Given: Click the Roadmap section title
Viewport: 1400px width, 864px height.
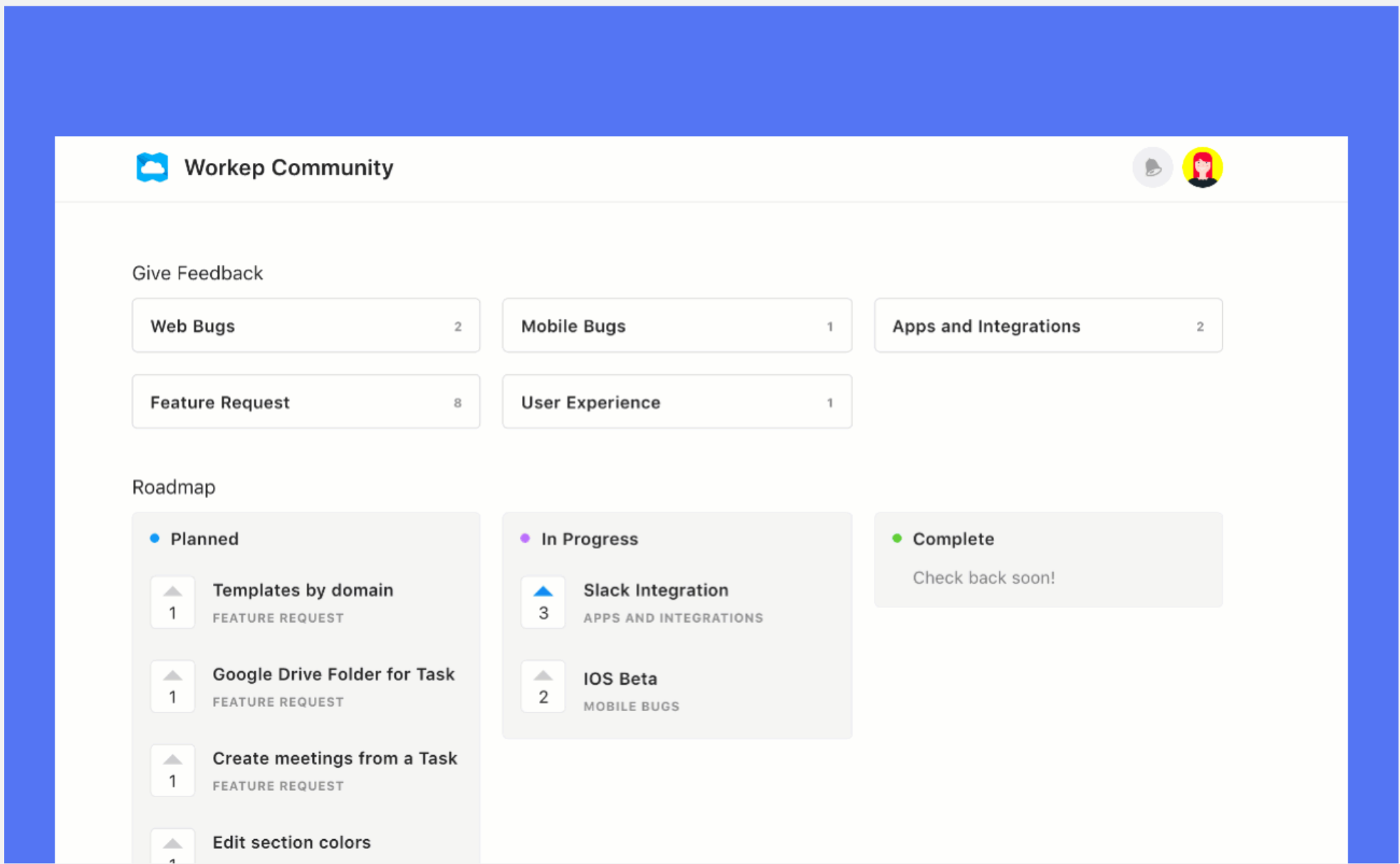Looking at the screenshot, I should tap(174, 487).
